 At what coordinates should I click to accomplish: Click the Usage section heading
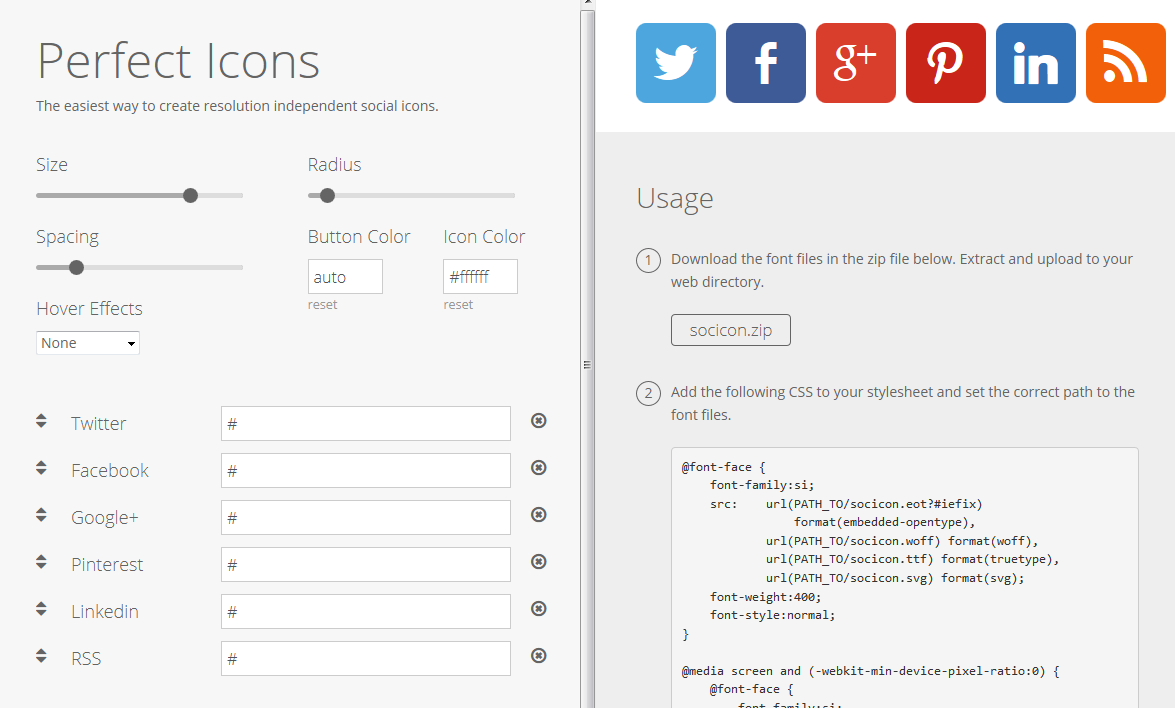coord(675,198)
